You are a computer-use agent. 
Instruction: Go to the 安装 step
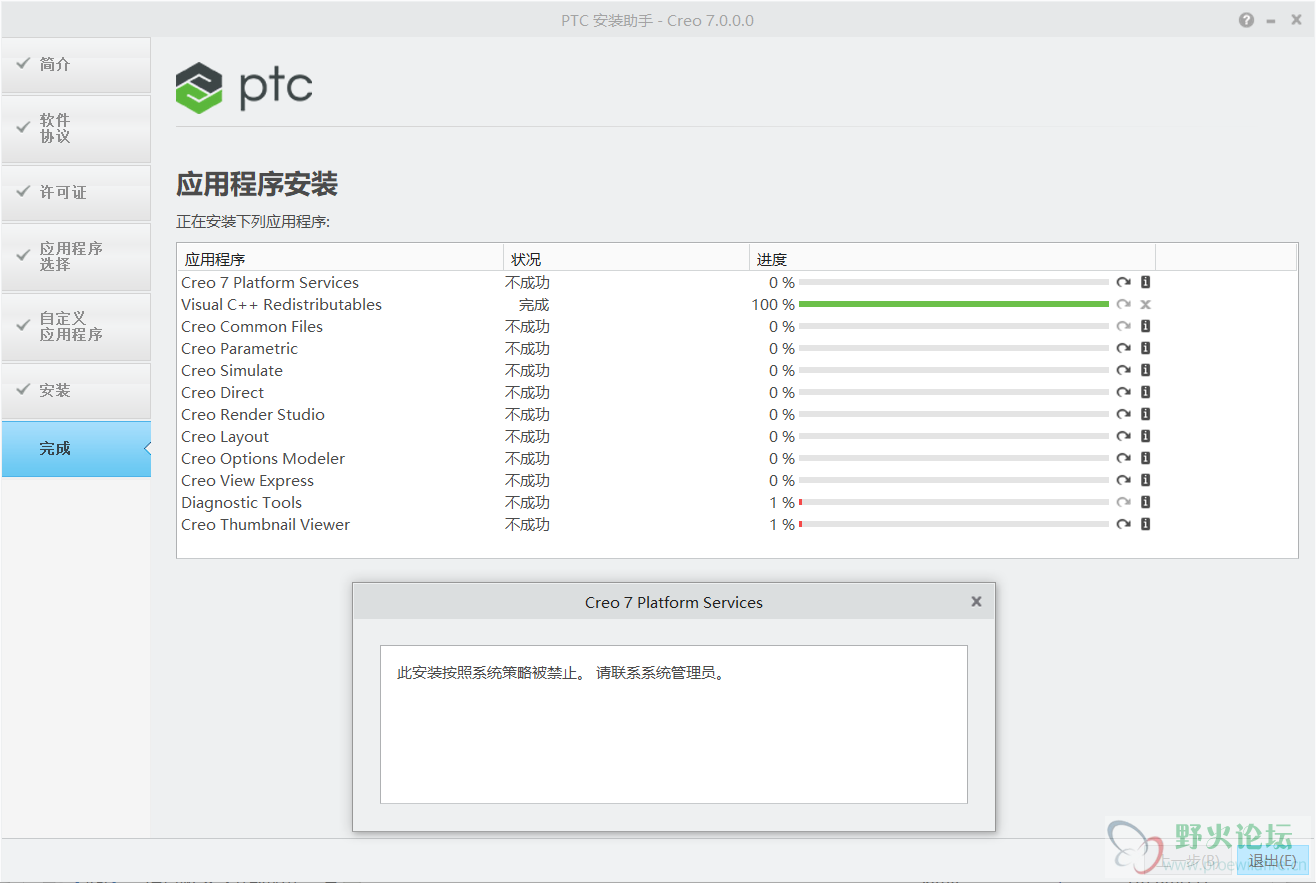coord(76,391)
